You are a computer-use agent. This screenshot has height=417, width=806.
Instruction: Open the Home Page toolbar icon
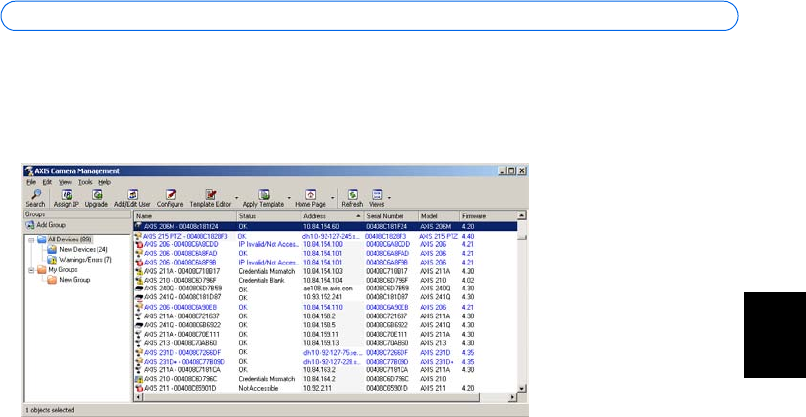coord(310,196)
